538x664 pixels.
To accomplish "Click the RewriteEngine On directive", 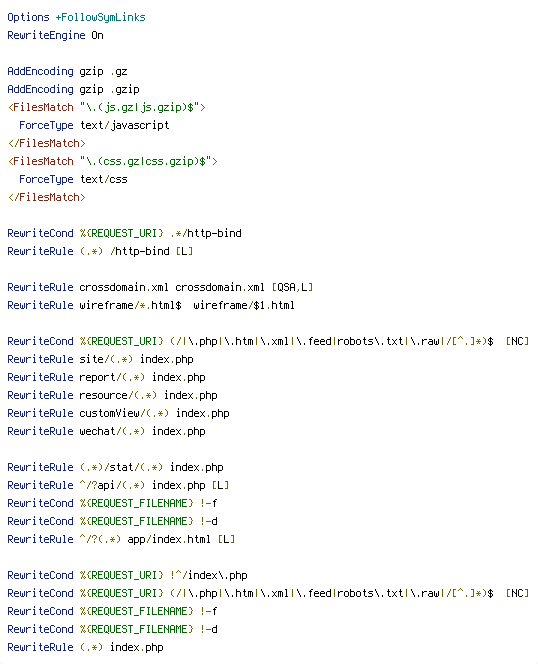I will (55, 35).
